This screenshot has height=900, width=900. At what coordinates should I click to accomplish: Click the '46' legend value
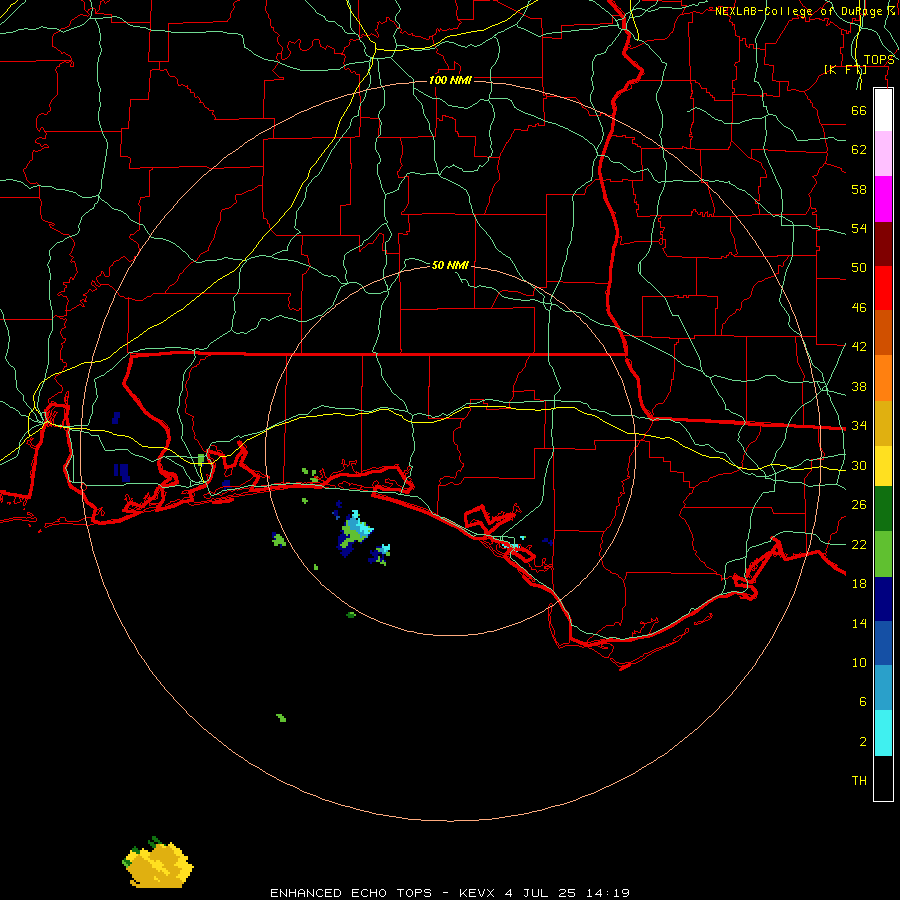coord(859,307)
